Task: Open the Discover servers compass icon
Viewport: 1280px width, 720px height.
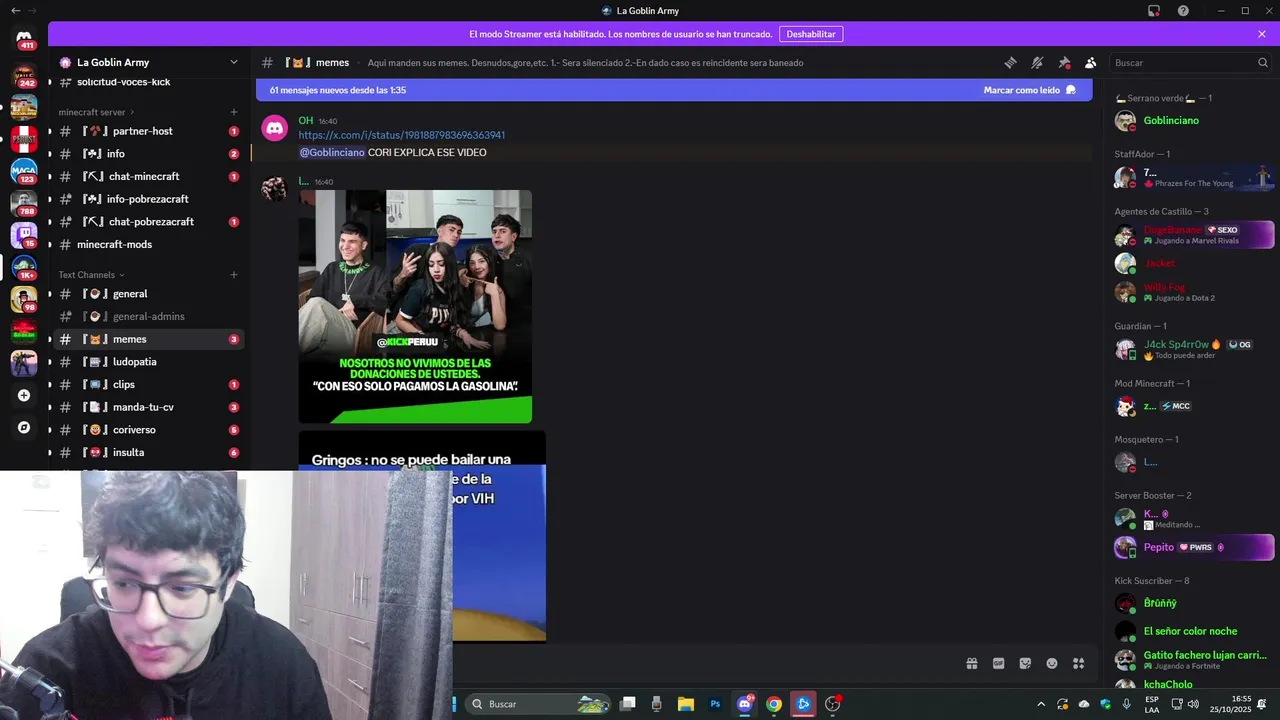Action: click(24, 427)
